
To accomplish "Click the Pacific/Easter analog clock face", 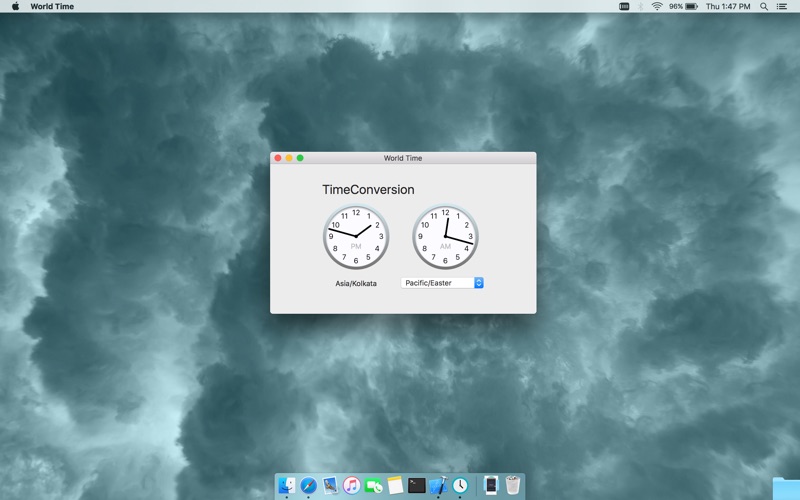I will click(x=445, y=237).
